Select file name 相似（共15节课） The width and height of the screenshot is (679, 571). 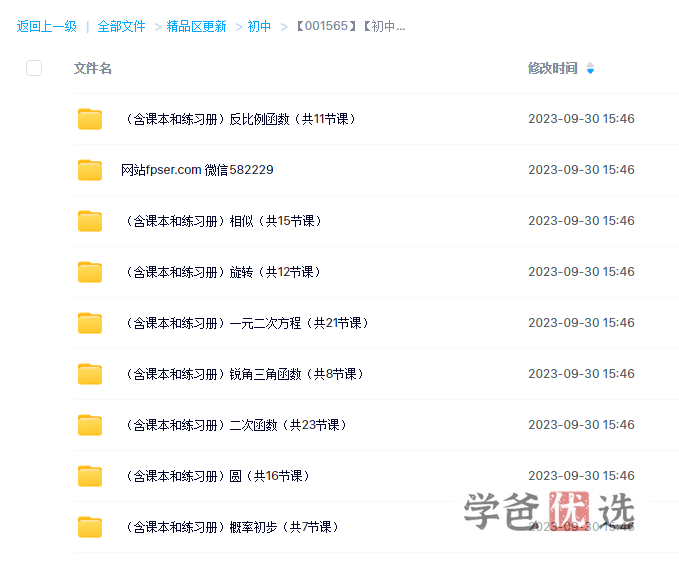[223, 221]
